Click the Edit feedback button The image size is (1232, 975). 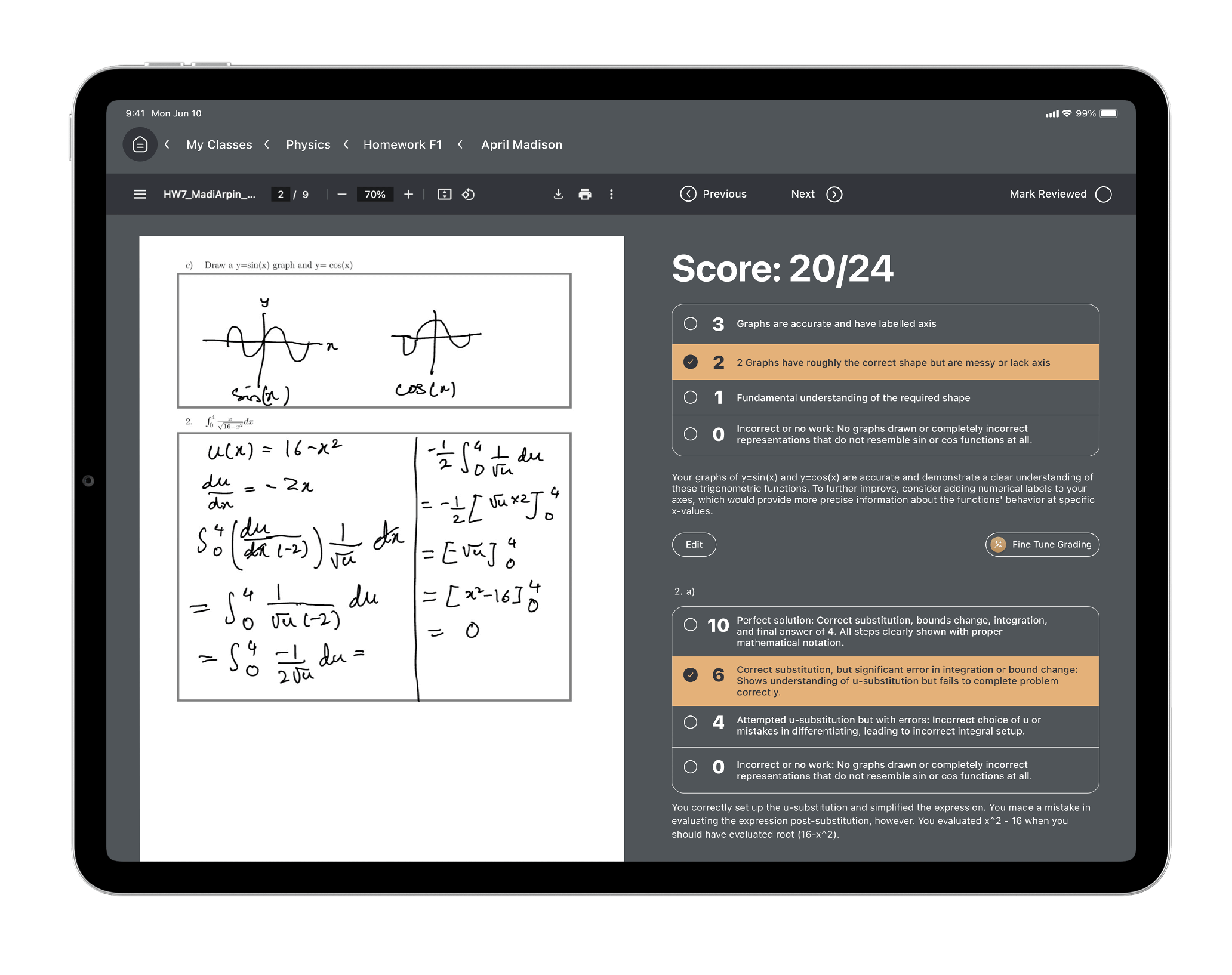[694, 544]
